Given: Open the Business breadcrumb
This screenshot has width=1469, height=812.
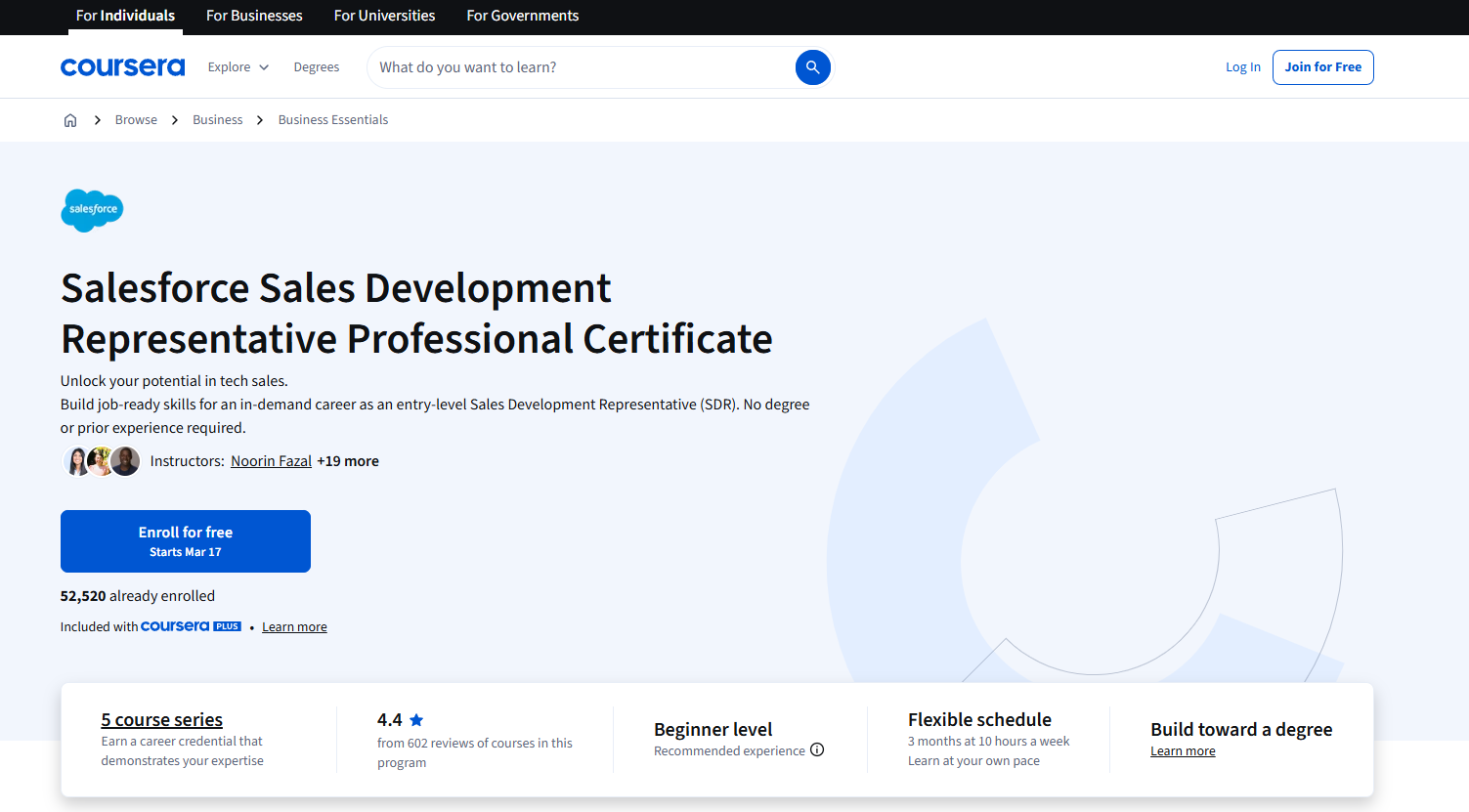Looking at the screenshot, I should click(217, 120).
